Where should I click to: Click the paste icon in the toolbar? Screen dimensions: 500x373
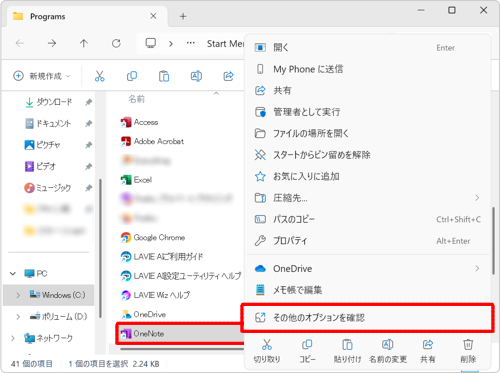(164, 76)
